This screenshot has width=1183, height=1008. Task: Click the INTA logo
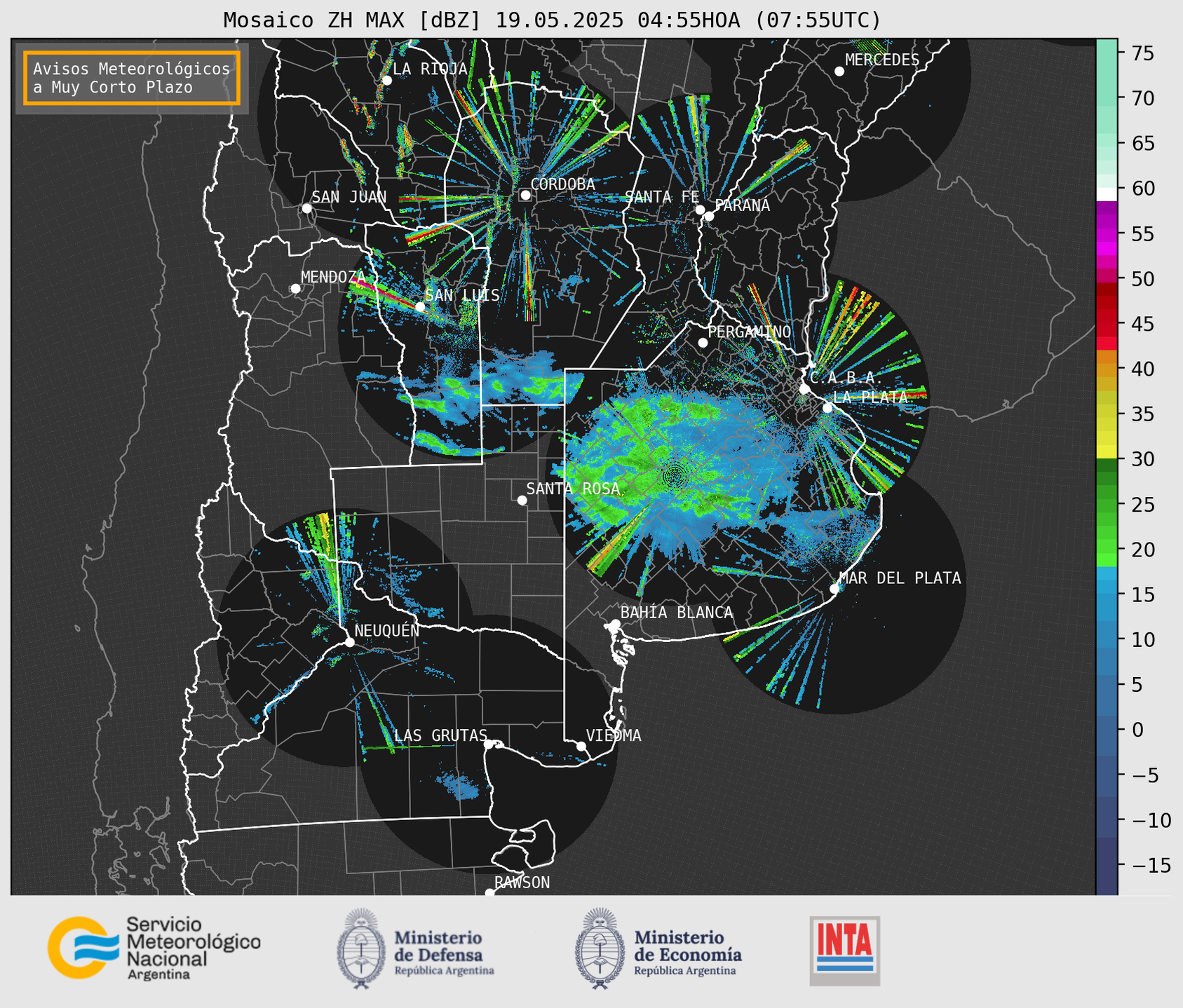845,951
